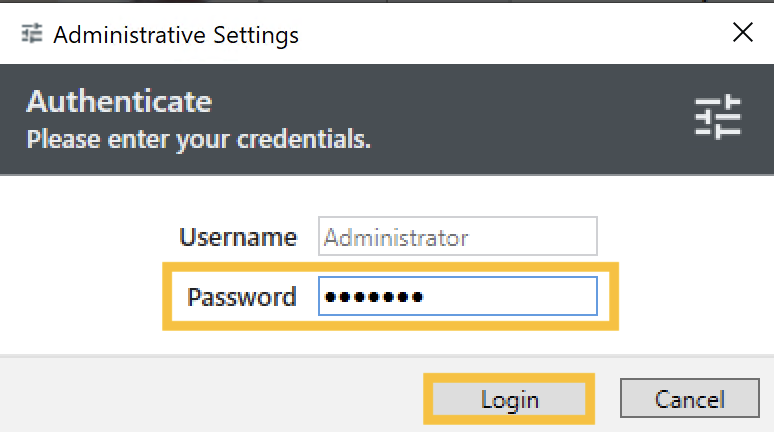Click the Authenticate heading
Image resolution: width=774 pixels, height=432 pixels.
pyautogui.click(x=119, y=102)
